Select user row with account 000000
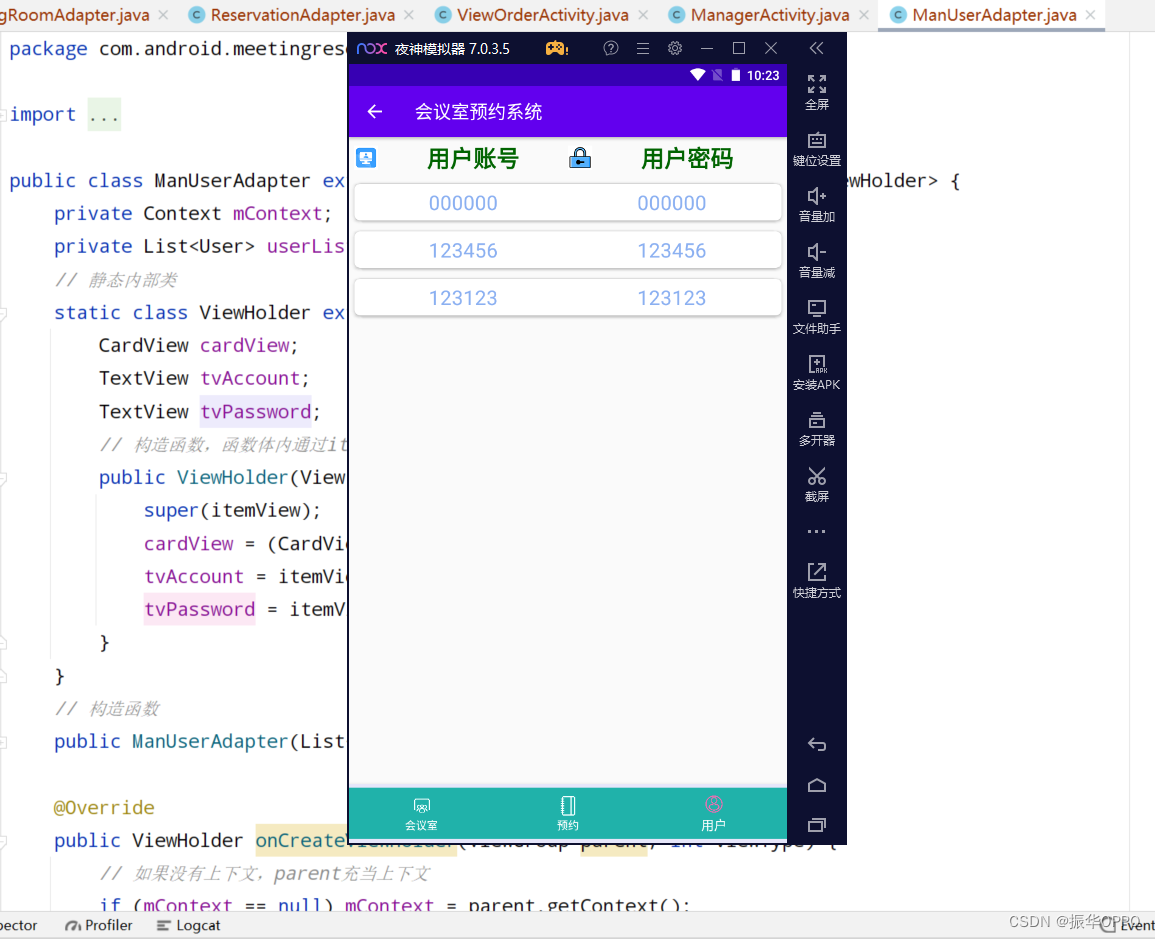 coord(567,203)
